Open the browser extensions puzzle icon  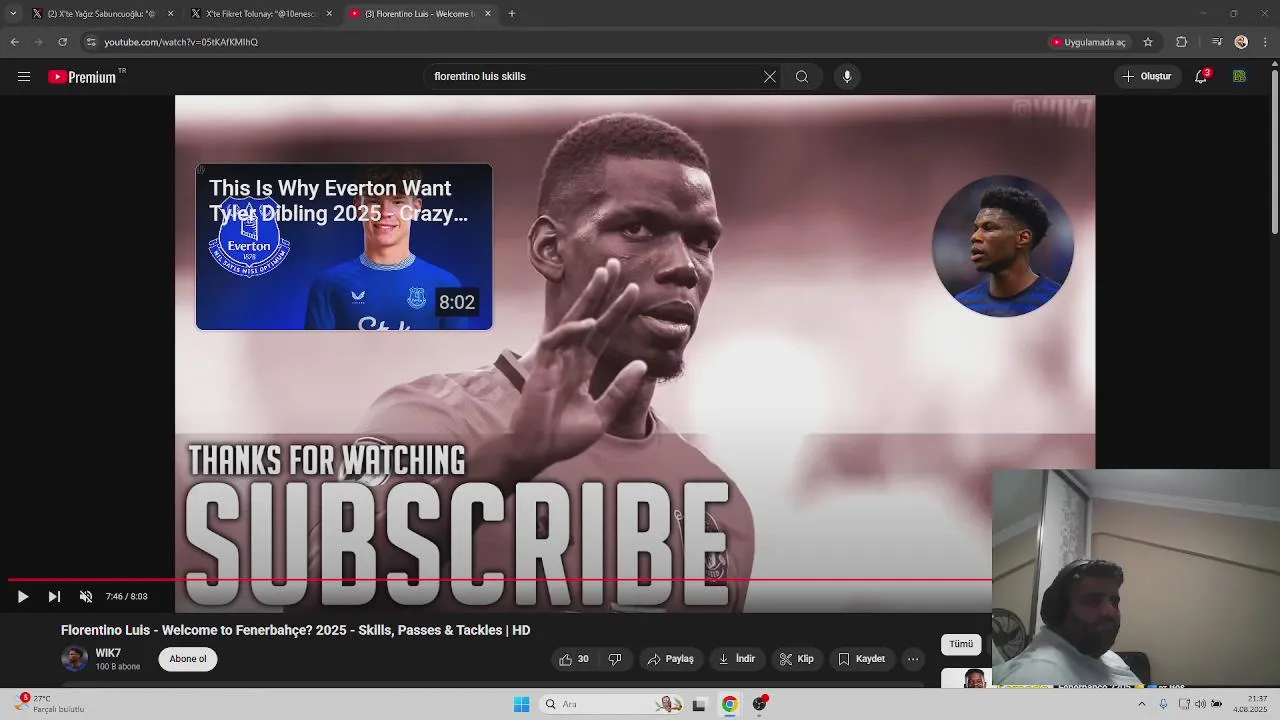coord(1181,42)
